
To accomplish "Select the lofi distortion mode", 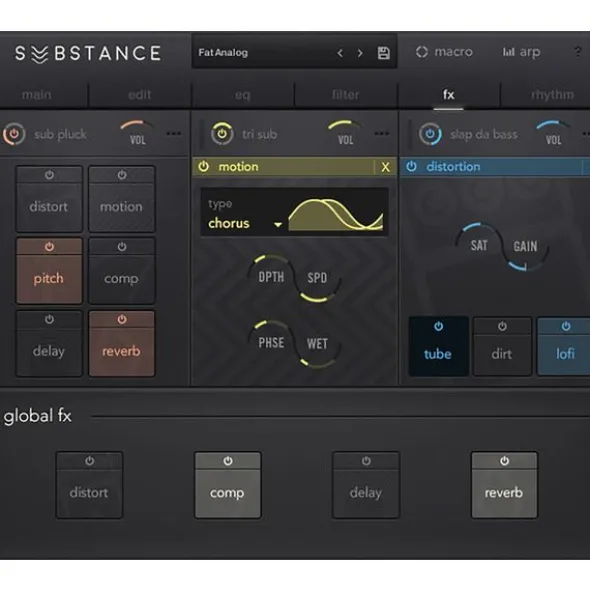I will [564, 354].
